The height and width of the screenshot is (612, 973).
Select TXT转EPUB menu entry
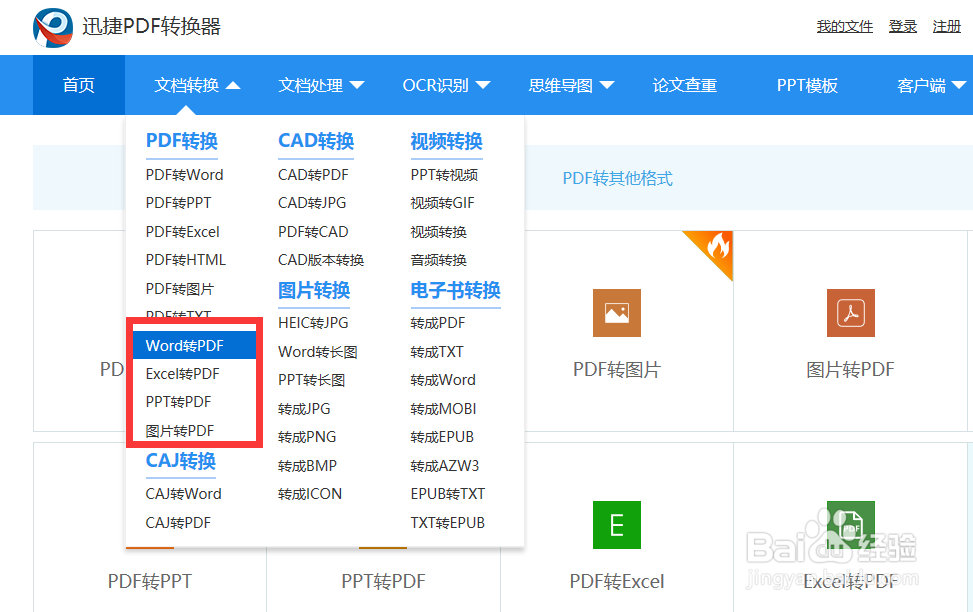(x=447, y=523)
